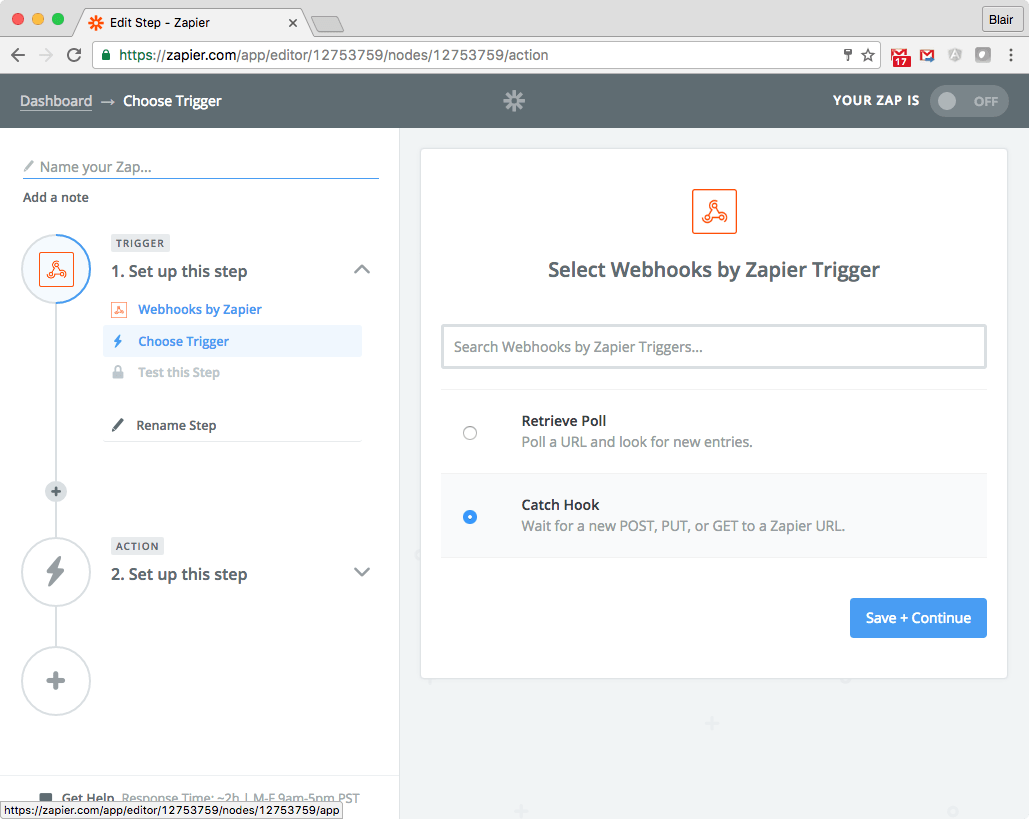The width and height of the screenshot is (1029, 819).
Task: Bookmark this page with the star icon
Action: pyautogui.click(x=868, y=55)
